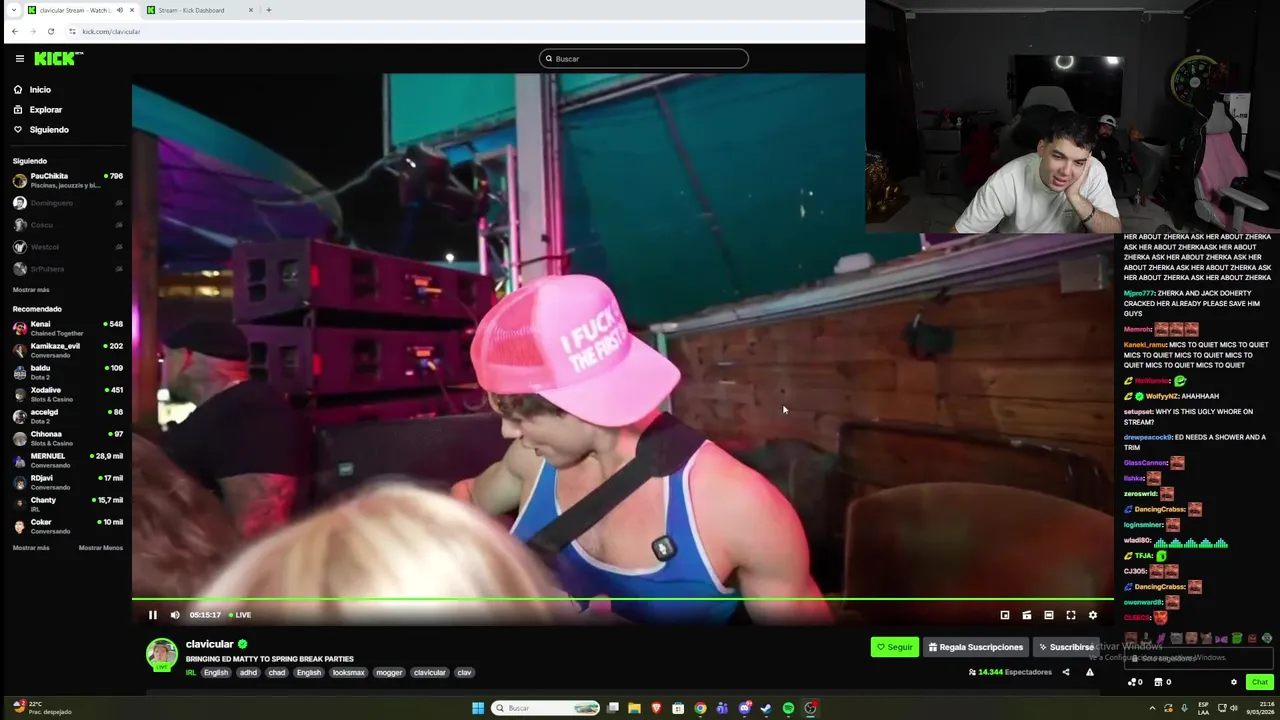Click the Windows taskbar search box
Screen dimensions: 1280x720
click(547, 708)
